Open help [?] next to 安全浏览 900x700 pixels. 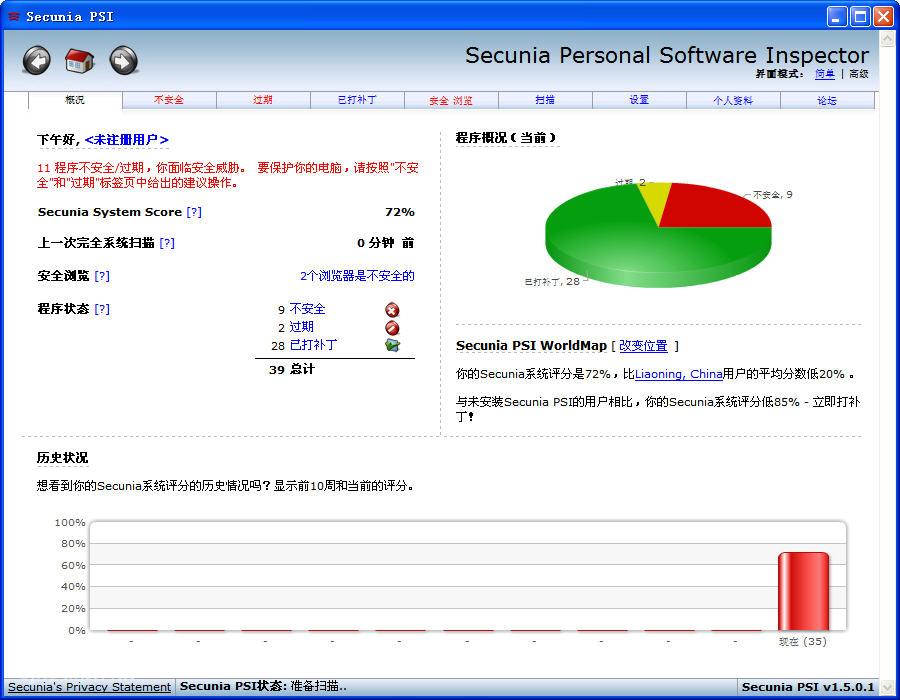102,276
